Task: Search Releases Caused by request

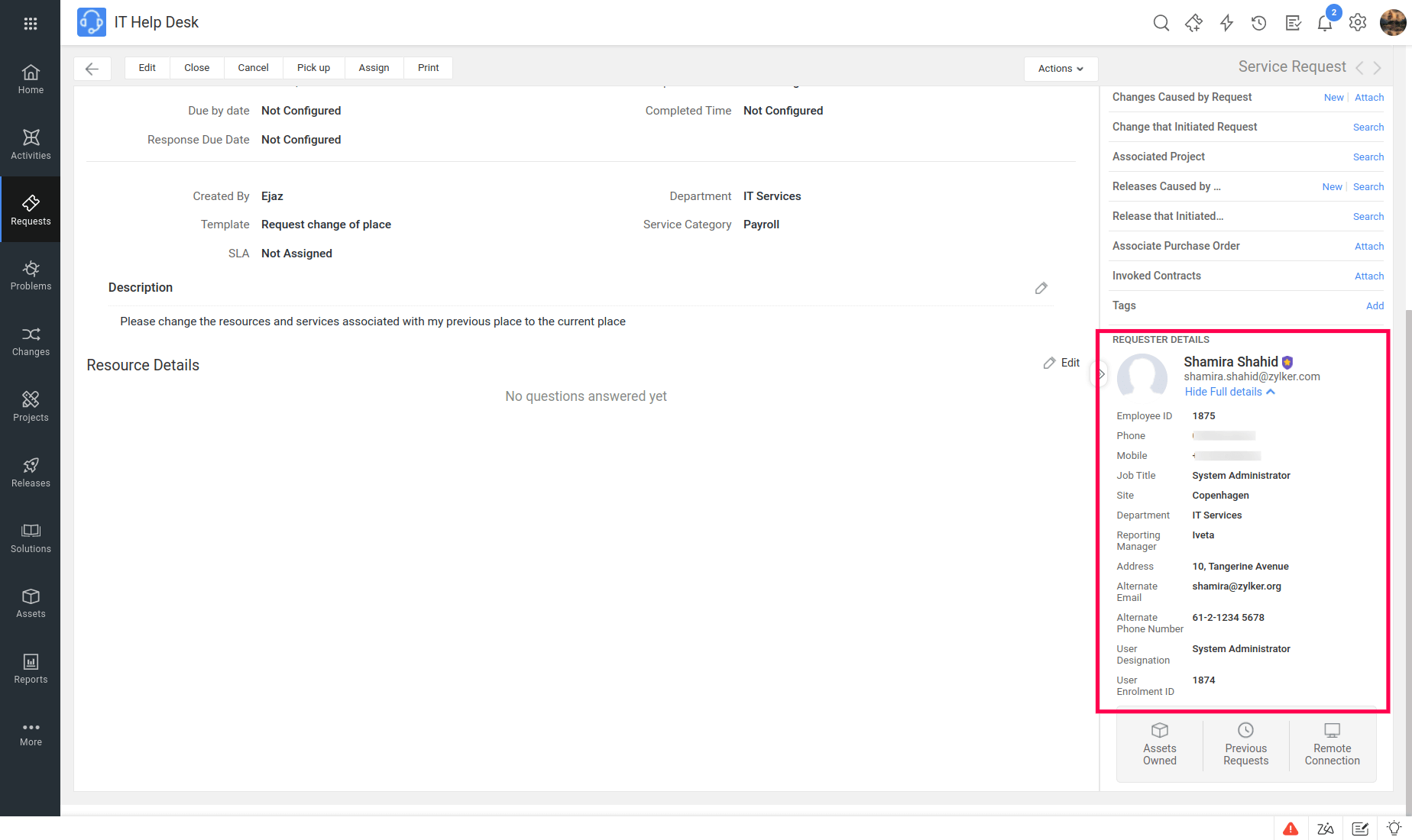Action: [x=1368, y=186]
